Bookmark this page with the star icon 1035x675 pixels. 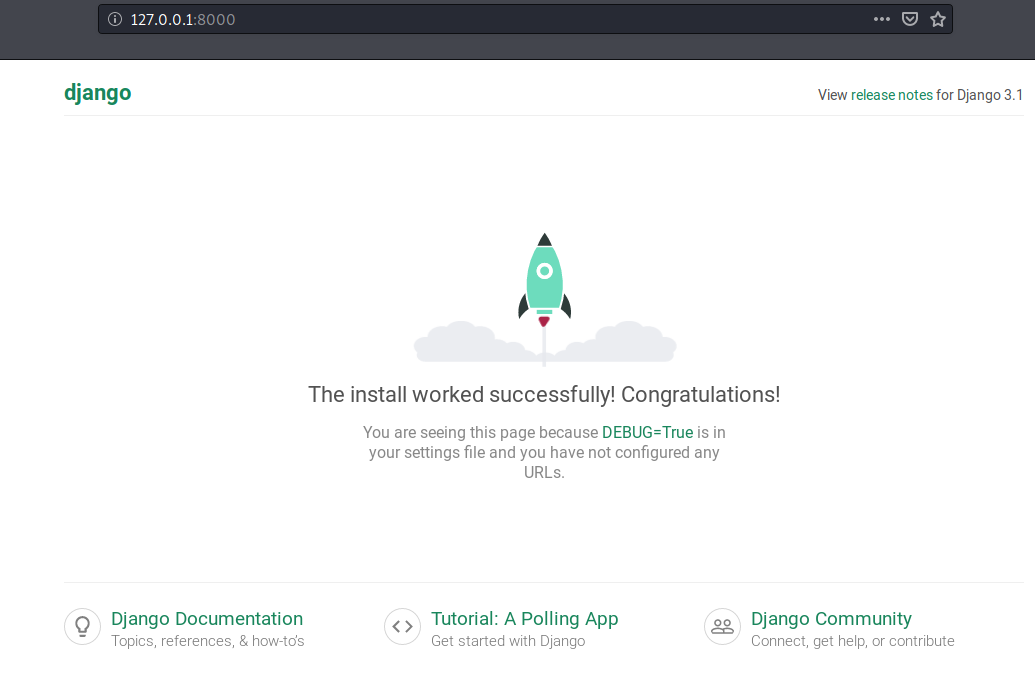coord(938,19)
